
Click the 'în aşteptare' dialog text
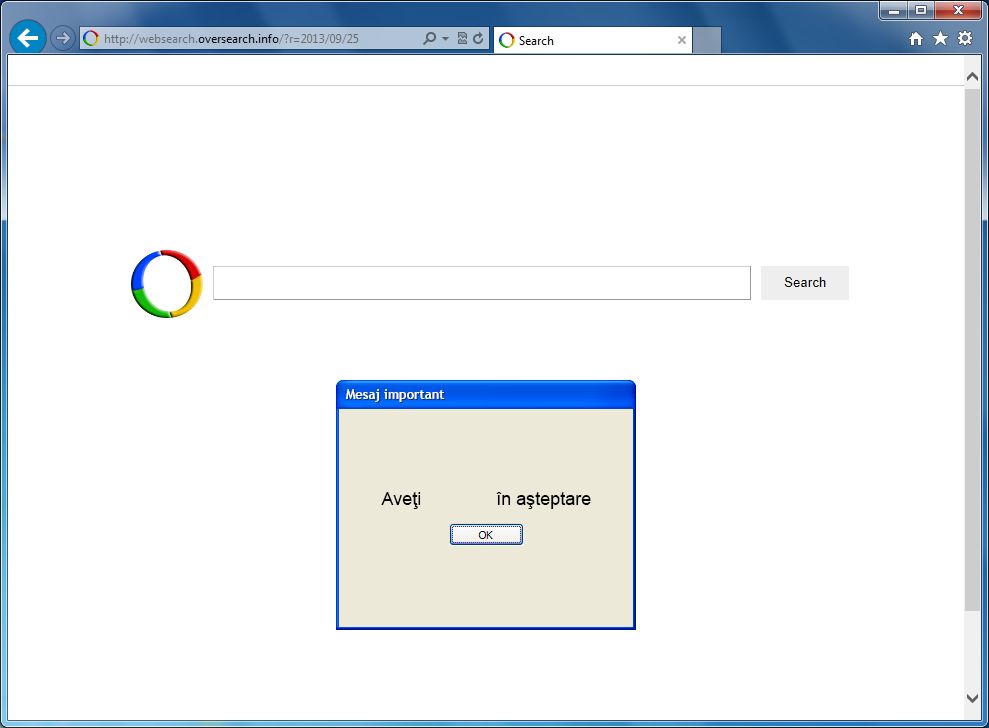(544, 499)
